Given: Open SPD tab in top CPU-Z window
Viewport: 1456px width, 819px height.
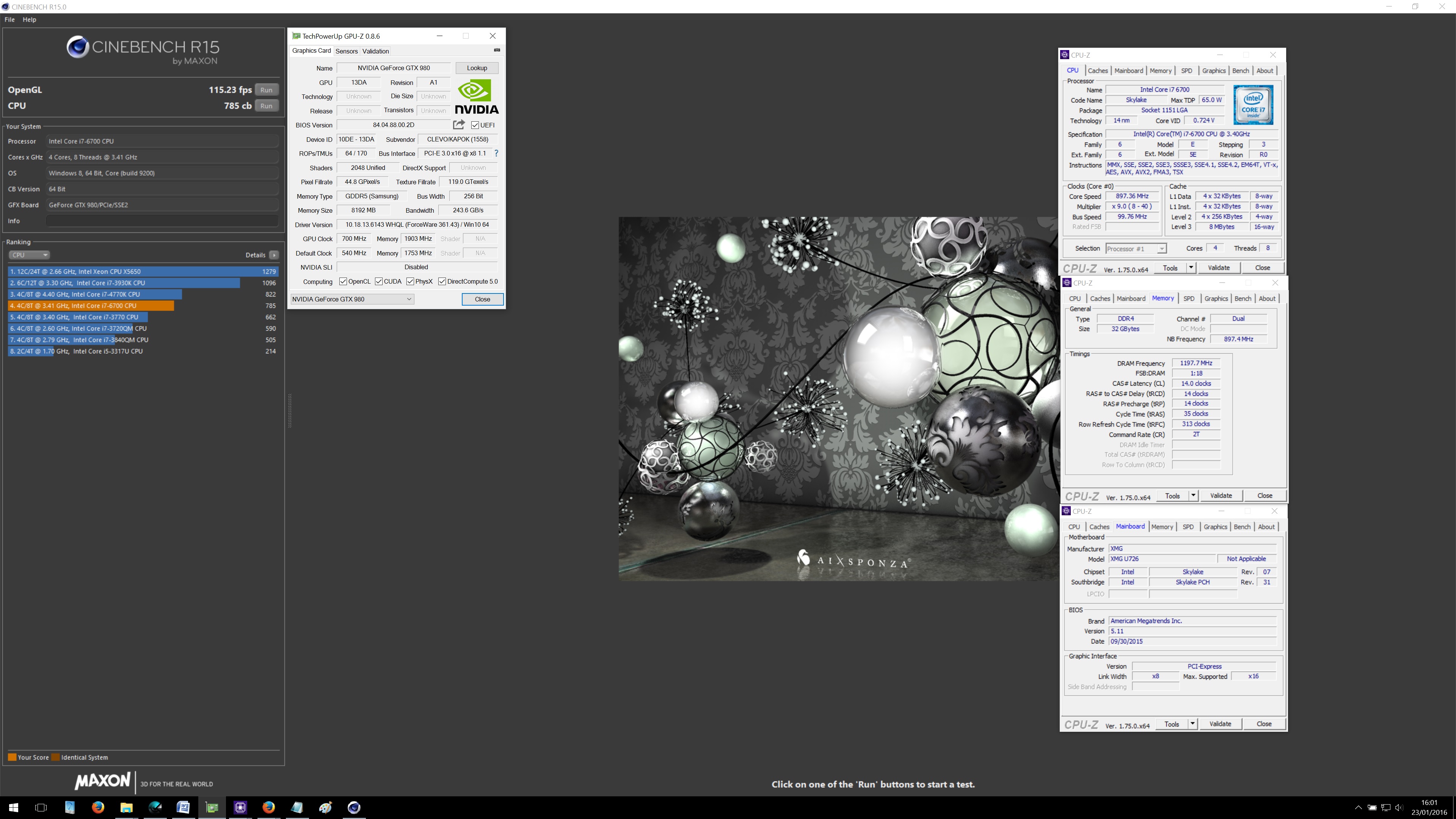Looking at the screenshot, I should (x=1186, y=71).
